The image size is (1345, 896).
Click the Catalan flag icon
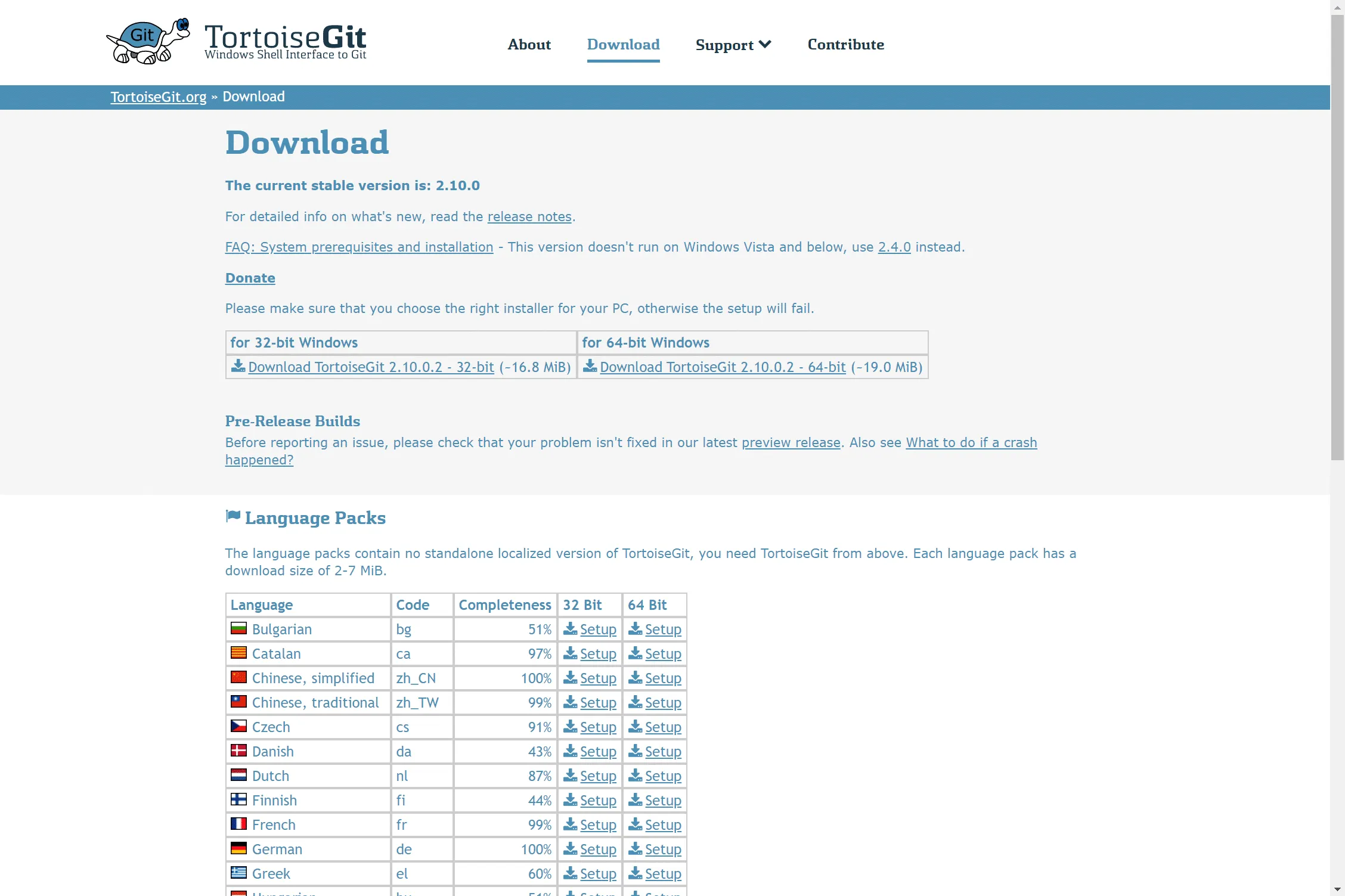pyautogui.click(x=238, y=653)
